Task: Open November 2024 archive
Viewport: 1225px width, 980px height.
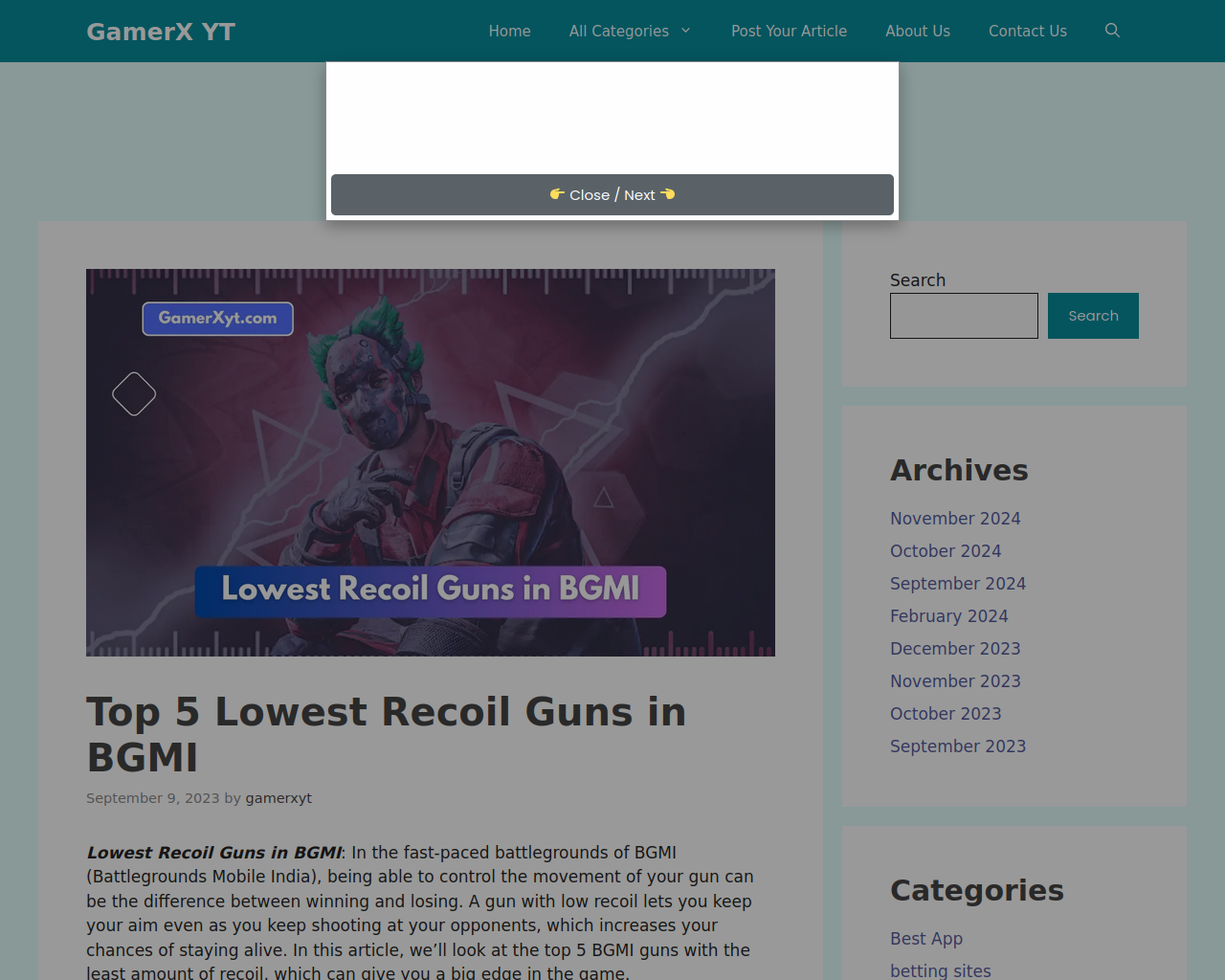Action: 955,519
